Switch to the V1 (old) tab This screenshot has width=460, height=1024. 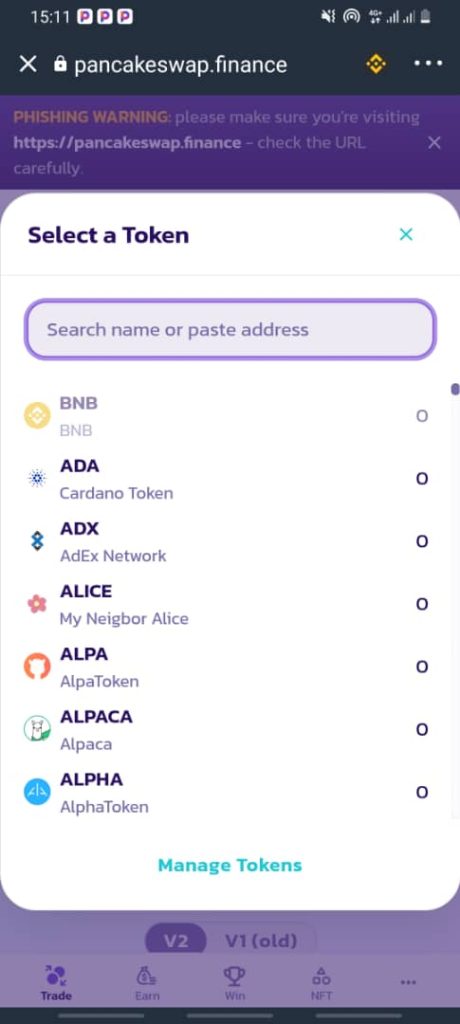(261, 940)
